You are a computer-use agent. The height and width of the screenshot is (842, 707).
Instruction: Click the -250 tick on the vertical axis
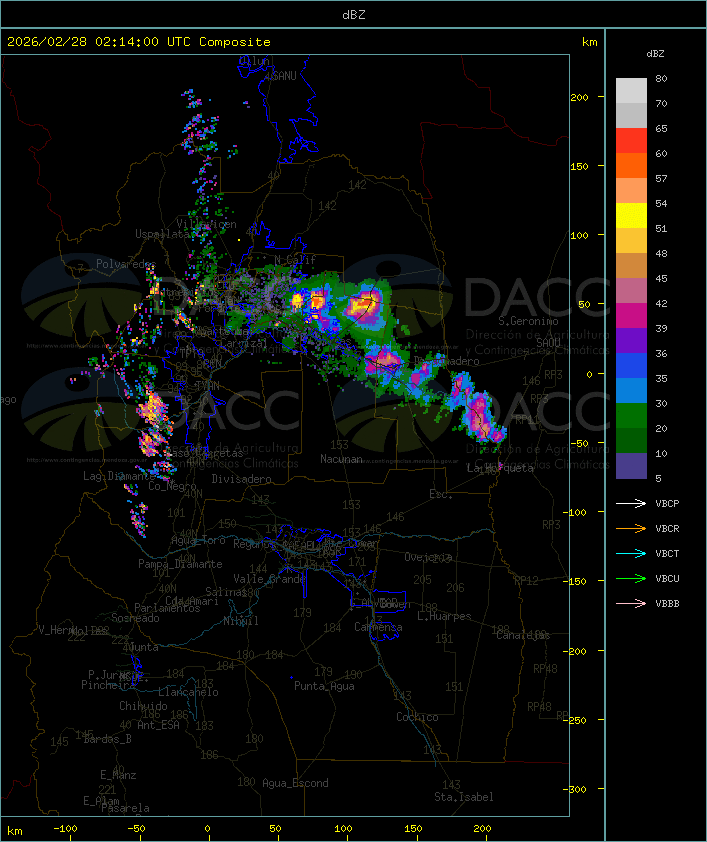[574, 720]
